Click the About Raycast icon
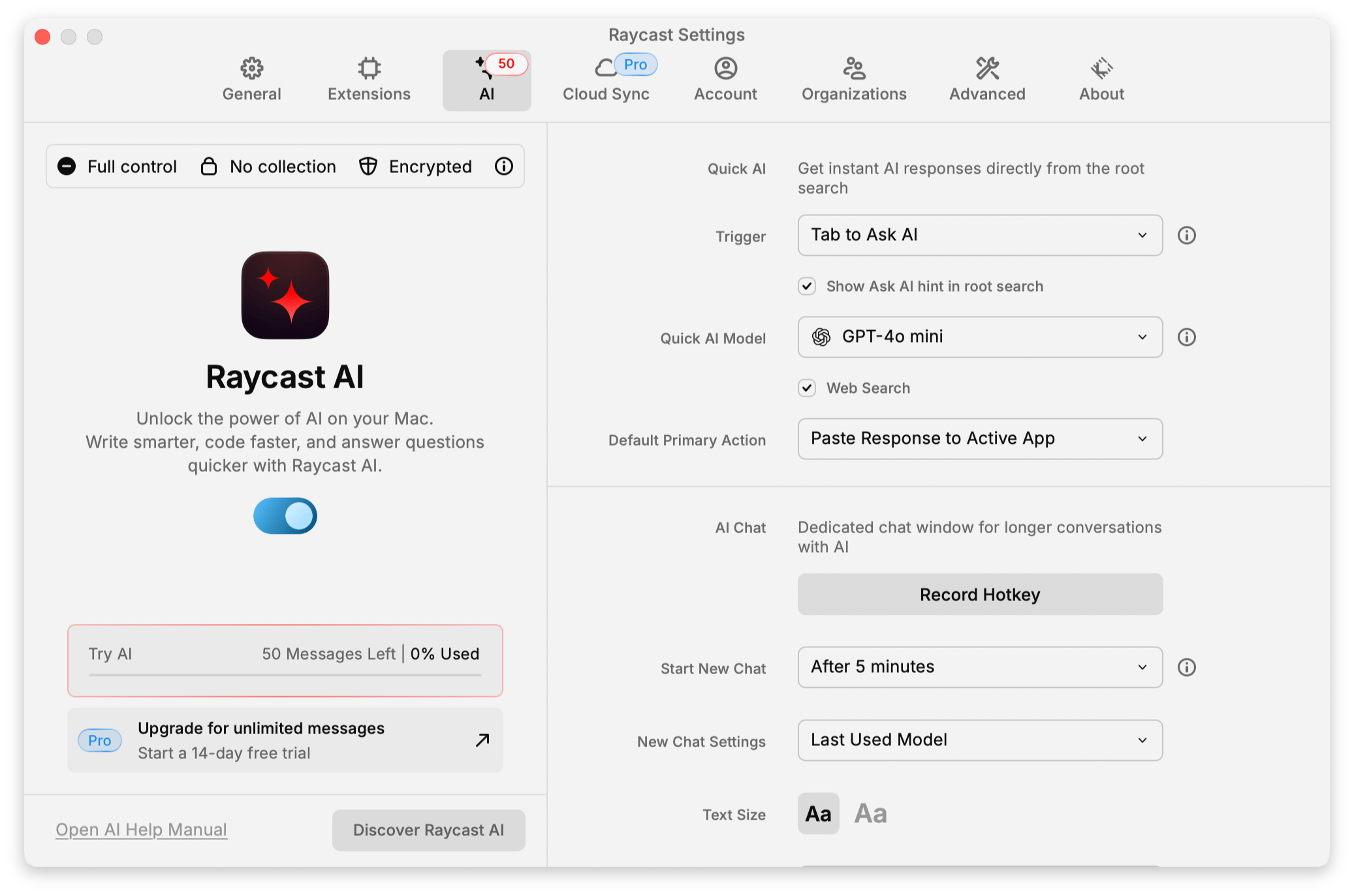This screenshot has height=896, width=1354. 1101,69
